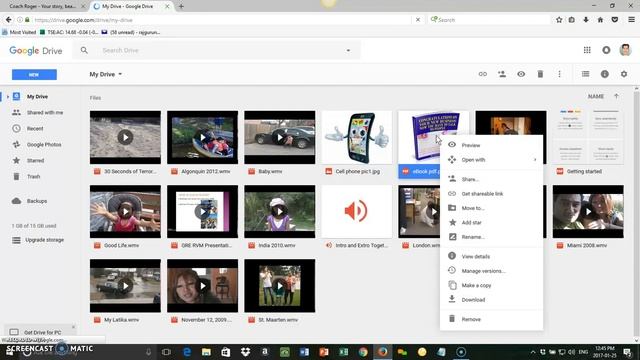Image resolution: width=640 pixels, height=360 pixels.
Task: Open Trash in sidebar
Action: point(33,177)
